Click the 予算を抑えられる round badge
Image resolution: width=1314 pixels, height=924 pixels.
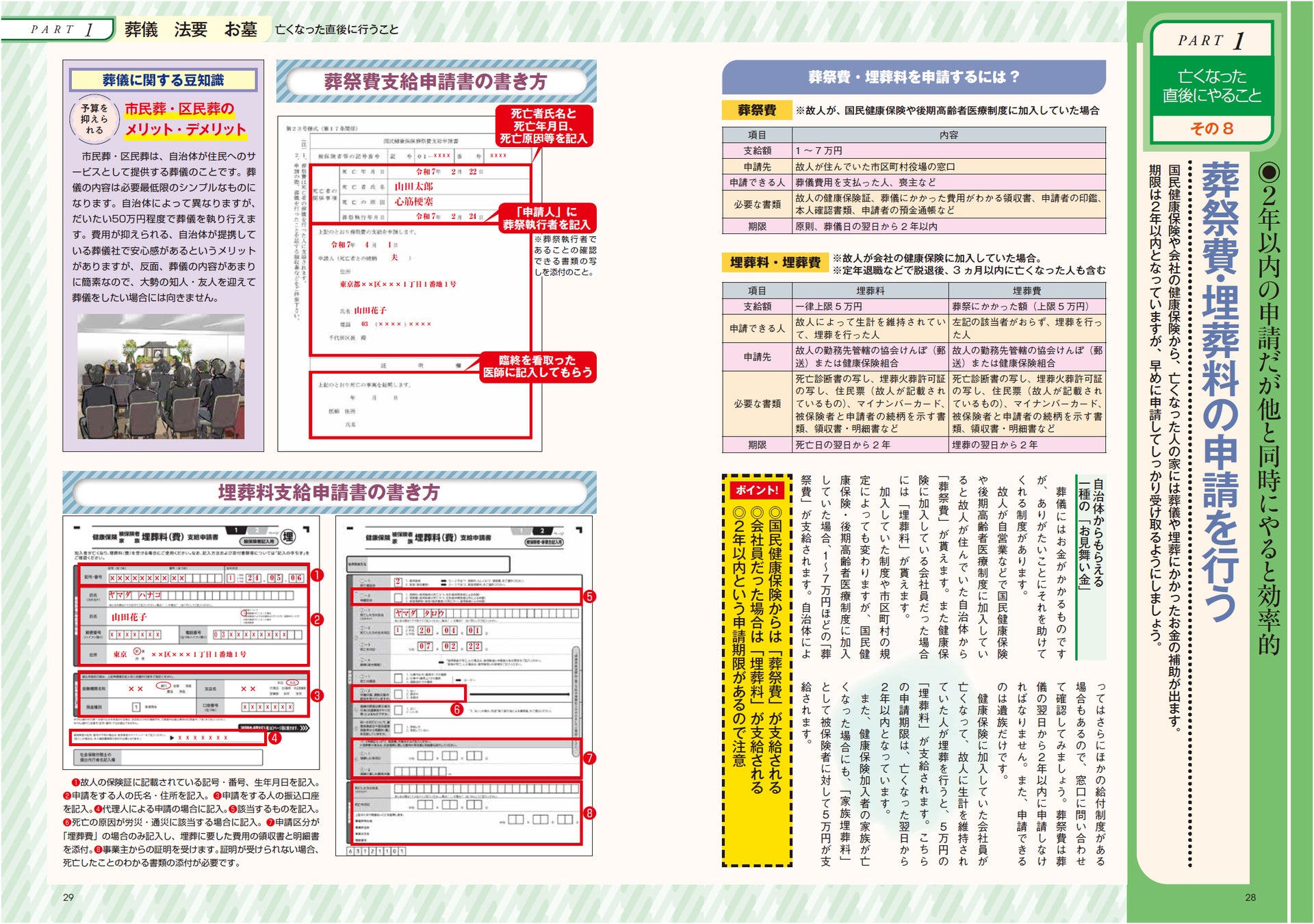tap(94, 119)
